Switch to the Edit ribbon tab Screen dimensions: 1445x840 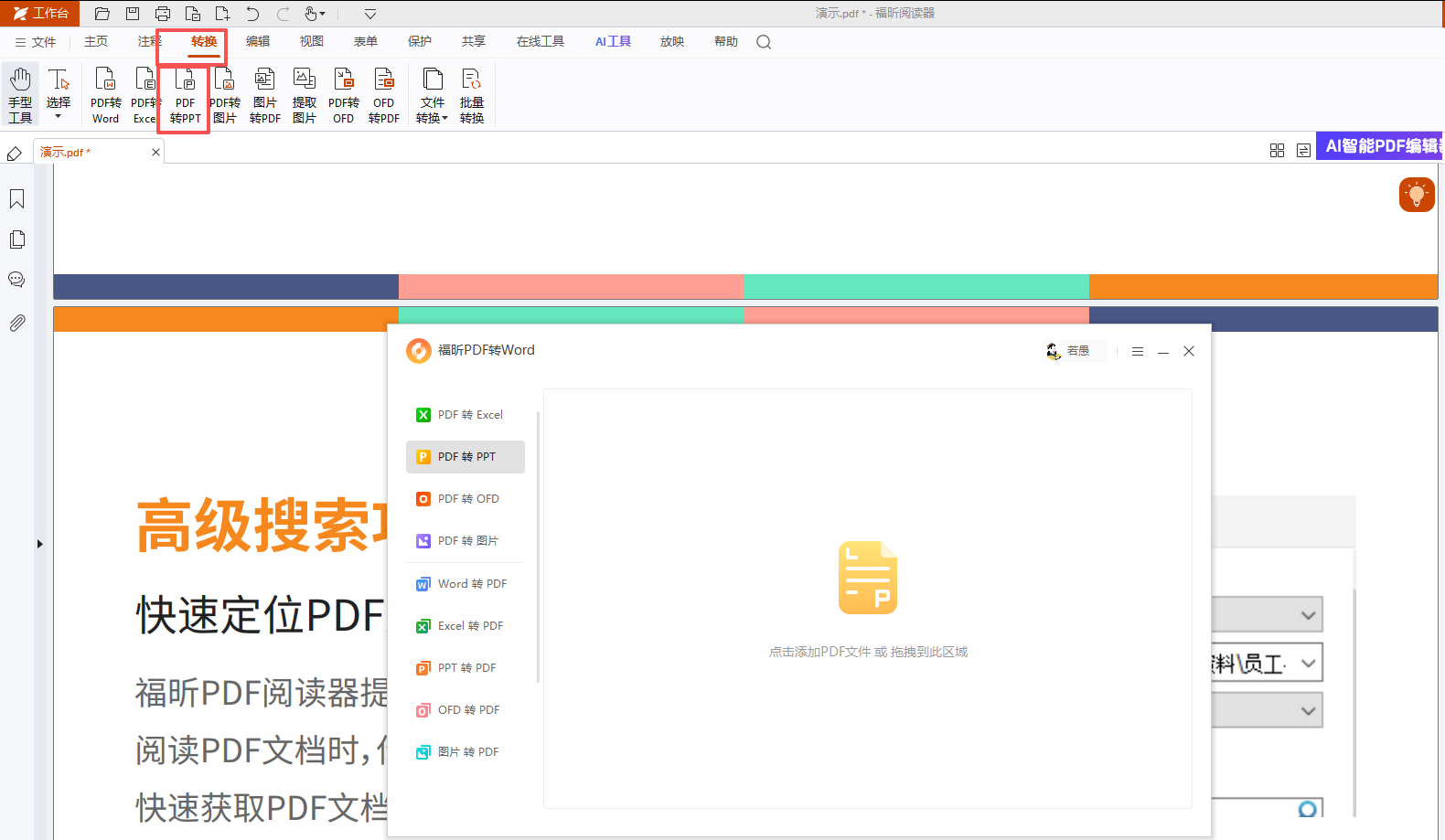258,41
